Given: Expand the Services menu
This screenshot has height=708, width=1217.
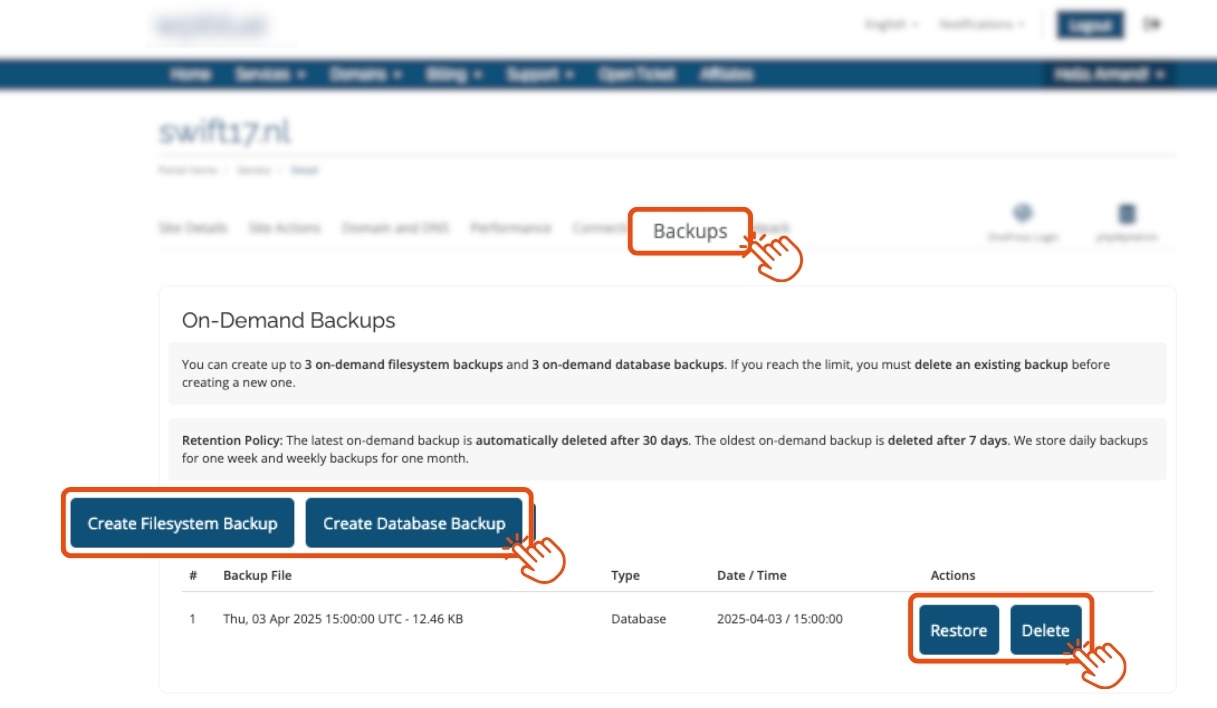Looking at the screenshot, I should click(x=270, y=75).
